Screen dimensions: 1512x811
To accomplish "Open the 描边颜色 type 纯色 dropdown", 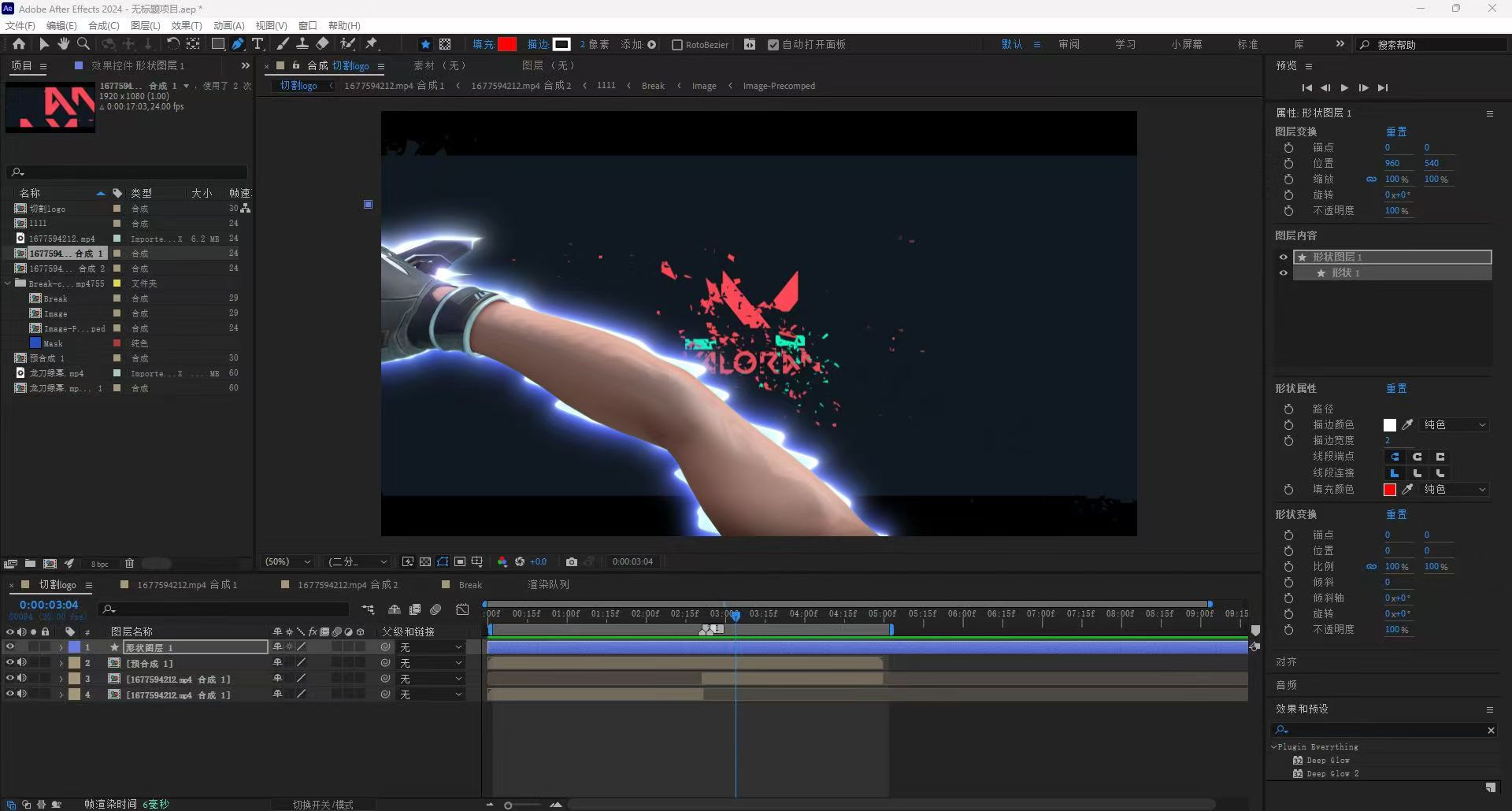I will (1455, 425).
